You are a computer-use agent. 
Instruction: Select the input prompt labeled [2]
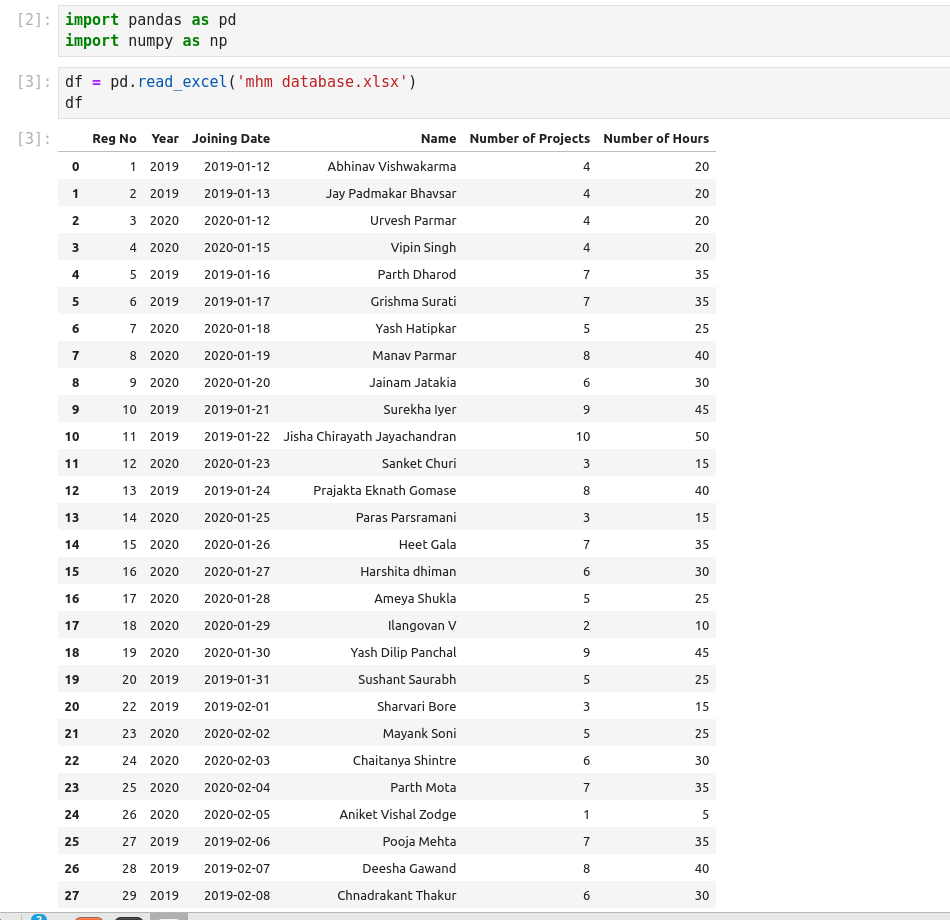point(34,20)
